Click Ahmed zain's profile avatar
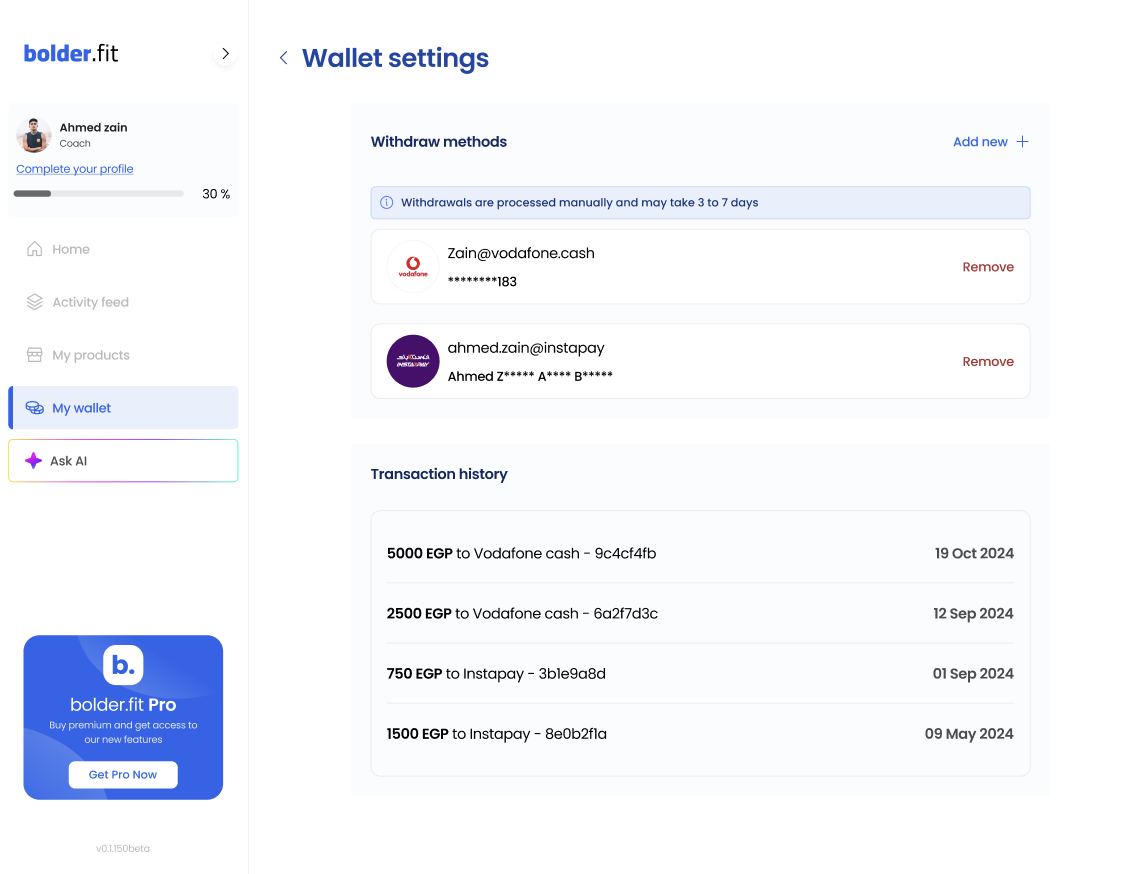1148x874 pixels. [x=34, y=135]
